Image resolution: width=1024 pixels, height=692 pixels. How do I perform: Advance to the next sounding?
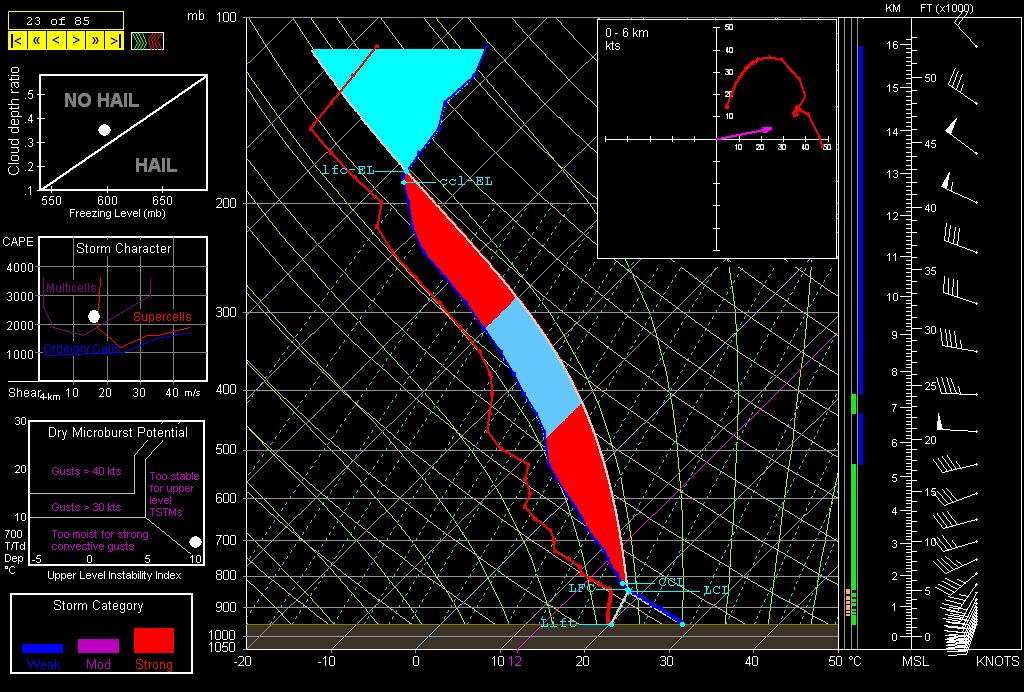coord(76,41)
